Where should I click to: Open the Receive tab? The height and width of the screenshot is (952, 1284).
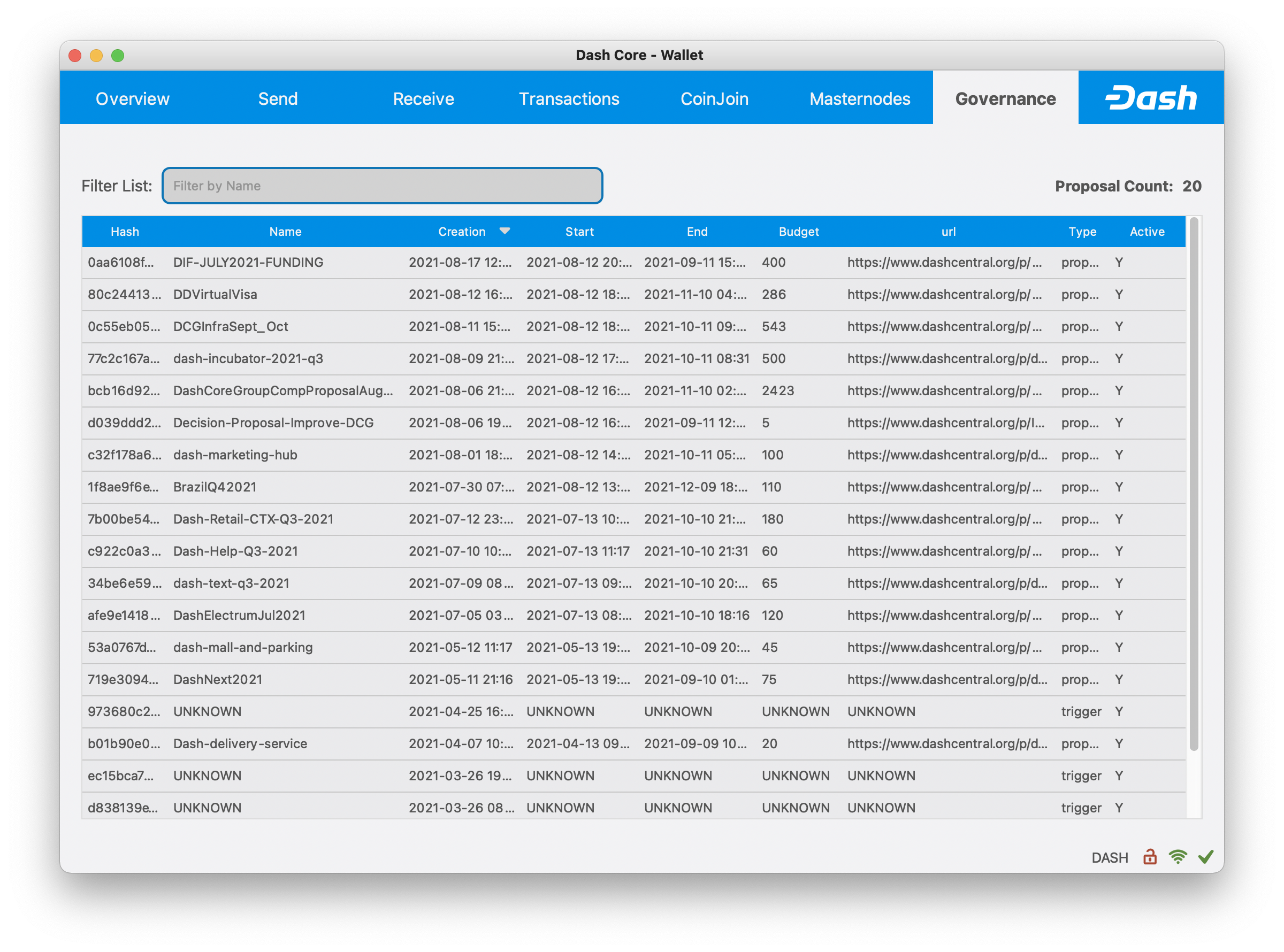click(x=423, y=98)
